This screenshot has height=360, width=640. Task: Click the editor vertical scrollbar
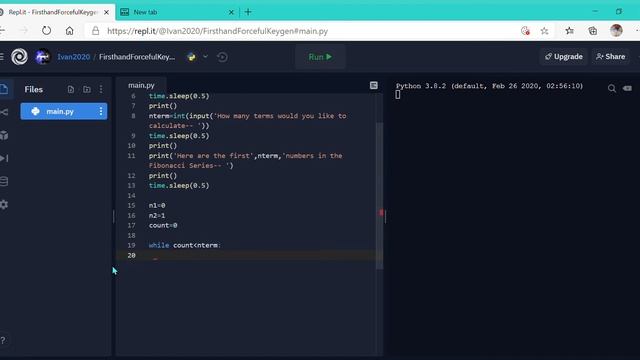380,196
